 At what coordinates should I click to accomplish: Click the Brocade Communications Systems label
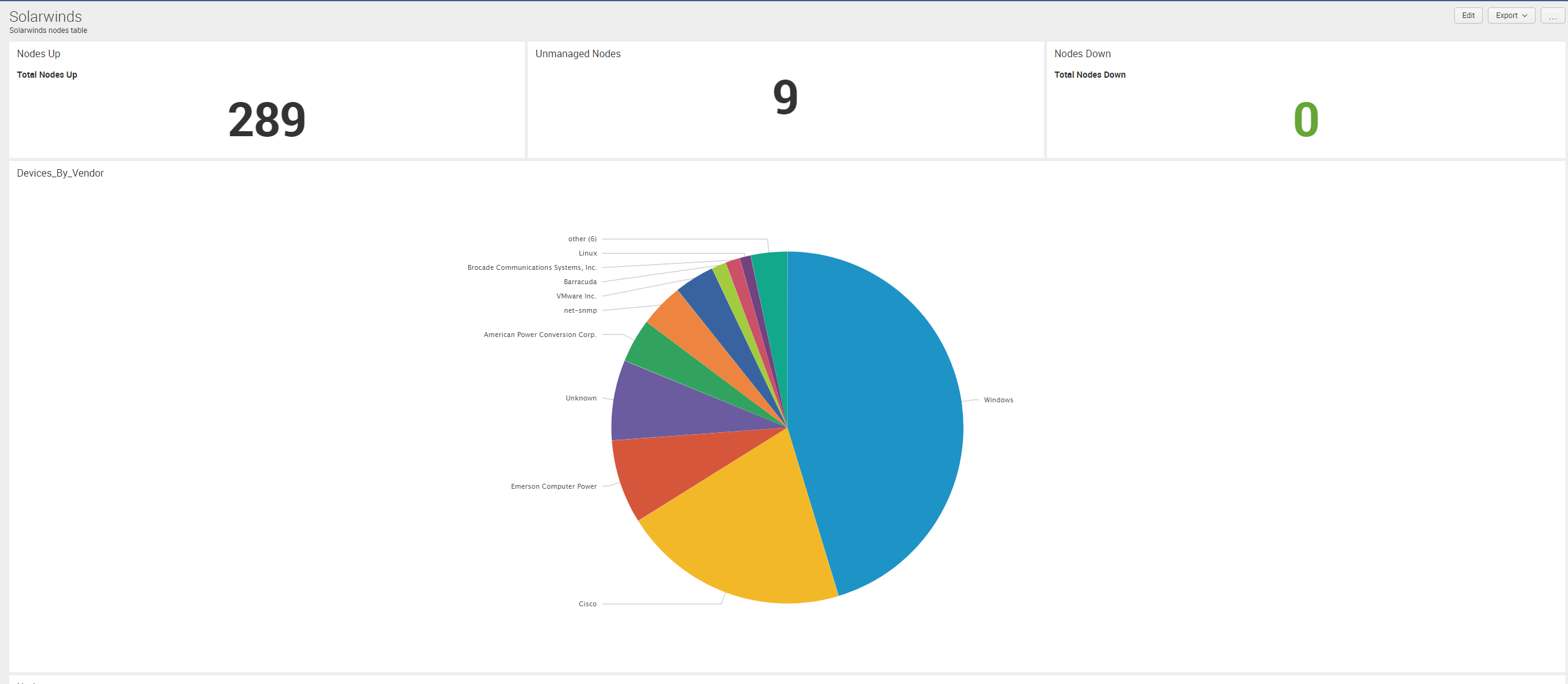point(532,267)
